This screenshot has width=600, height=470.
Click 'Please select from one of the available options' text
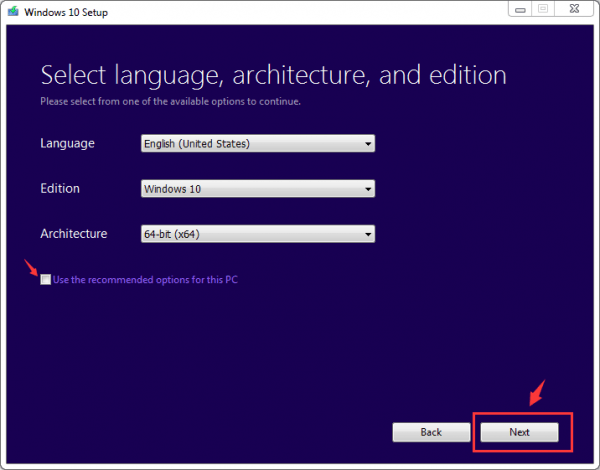point(170,101)
